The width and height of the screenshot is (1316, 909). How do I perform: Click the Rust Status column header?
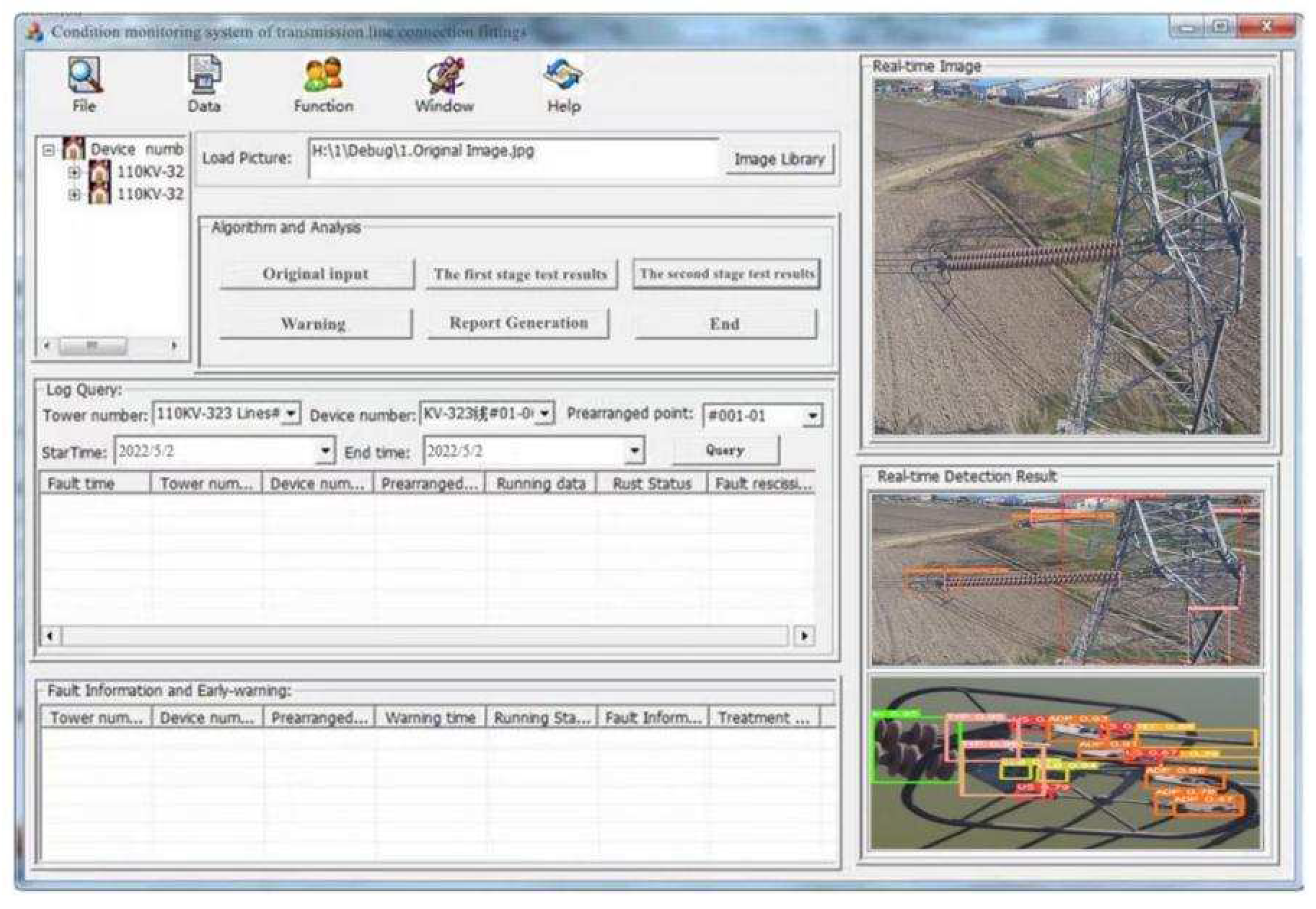coord(652,483)
